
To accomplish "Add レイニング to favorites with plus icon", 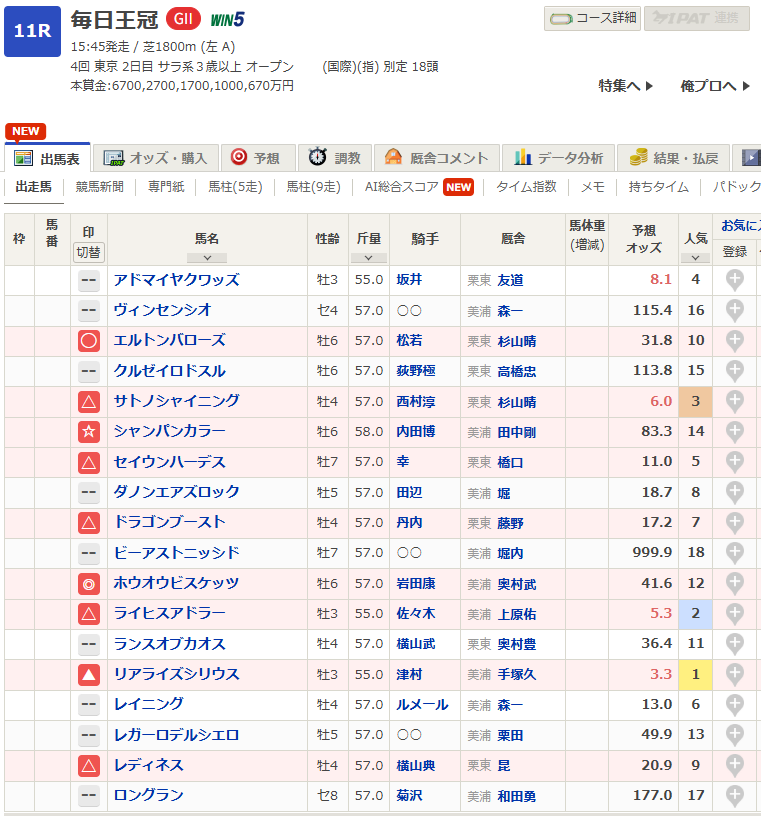I will (734, 704).
